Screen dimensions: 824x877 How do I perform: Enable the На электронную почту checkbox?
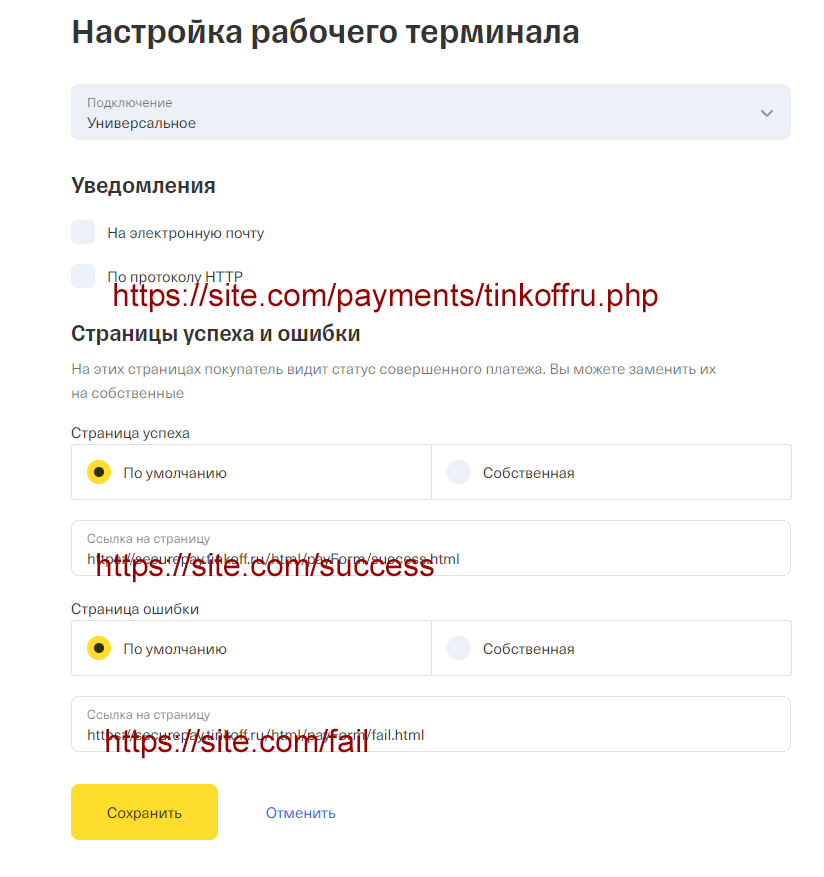tap(83, 233)
